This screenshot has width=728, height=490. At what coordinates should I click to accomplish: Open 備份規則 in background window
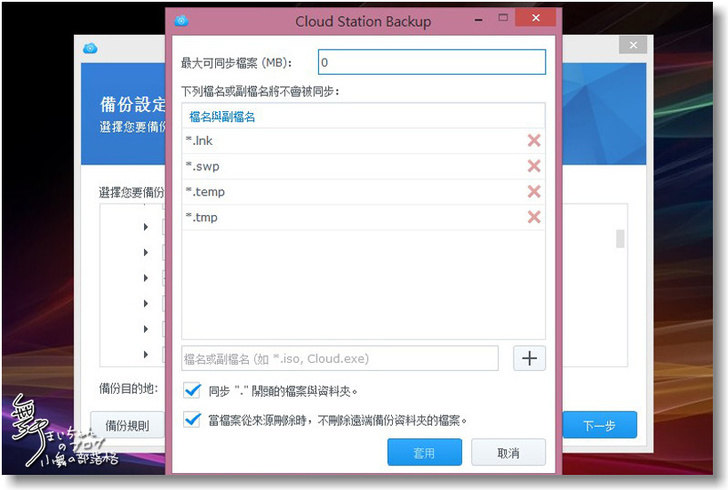[128, 425]
